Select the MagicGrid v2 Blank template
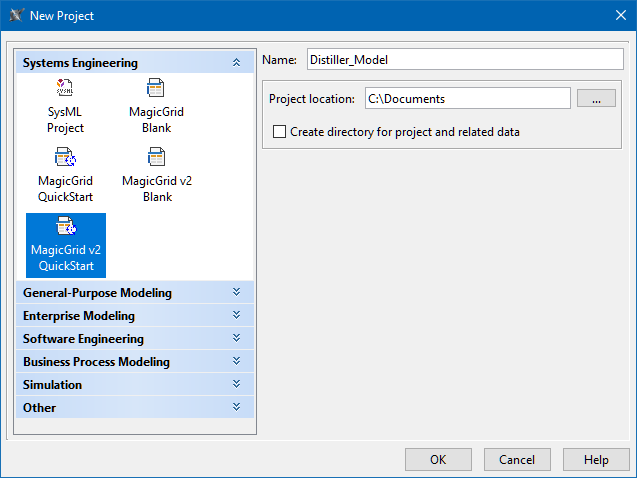The width and height of the screenshot is (637, 478). pos(156,157)
